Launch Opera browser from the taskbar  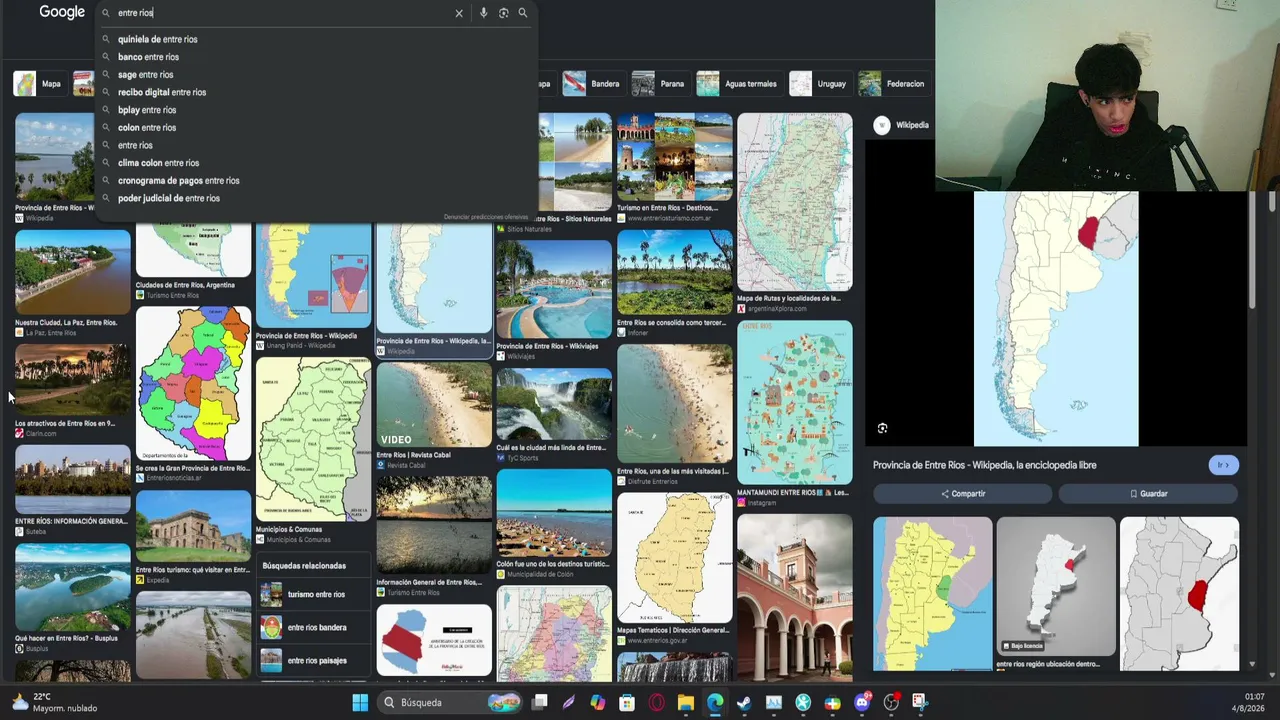[x=656, y=702]
